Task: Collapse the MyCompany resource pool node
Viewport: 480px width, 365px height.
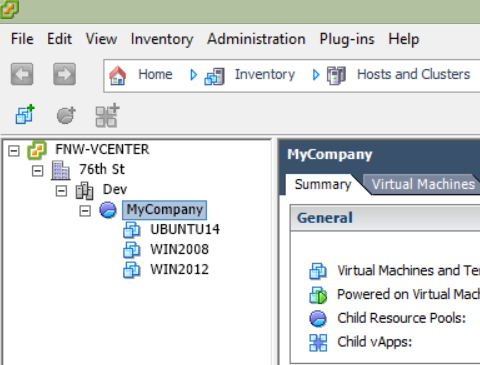Action: [x=85, y=211]
